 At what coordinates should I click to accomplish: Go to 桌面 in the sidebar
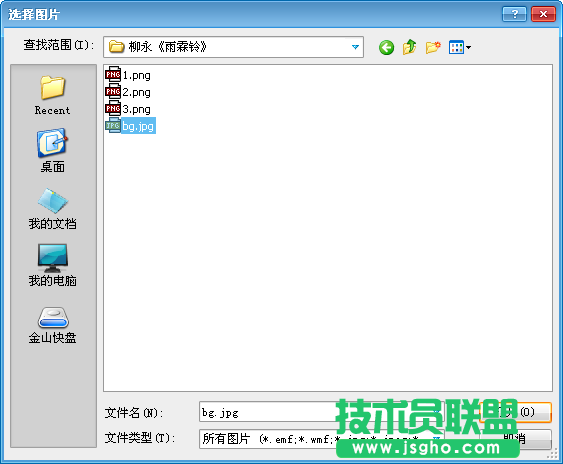pos(52,151)
